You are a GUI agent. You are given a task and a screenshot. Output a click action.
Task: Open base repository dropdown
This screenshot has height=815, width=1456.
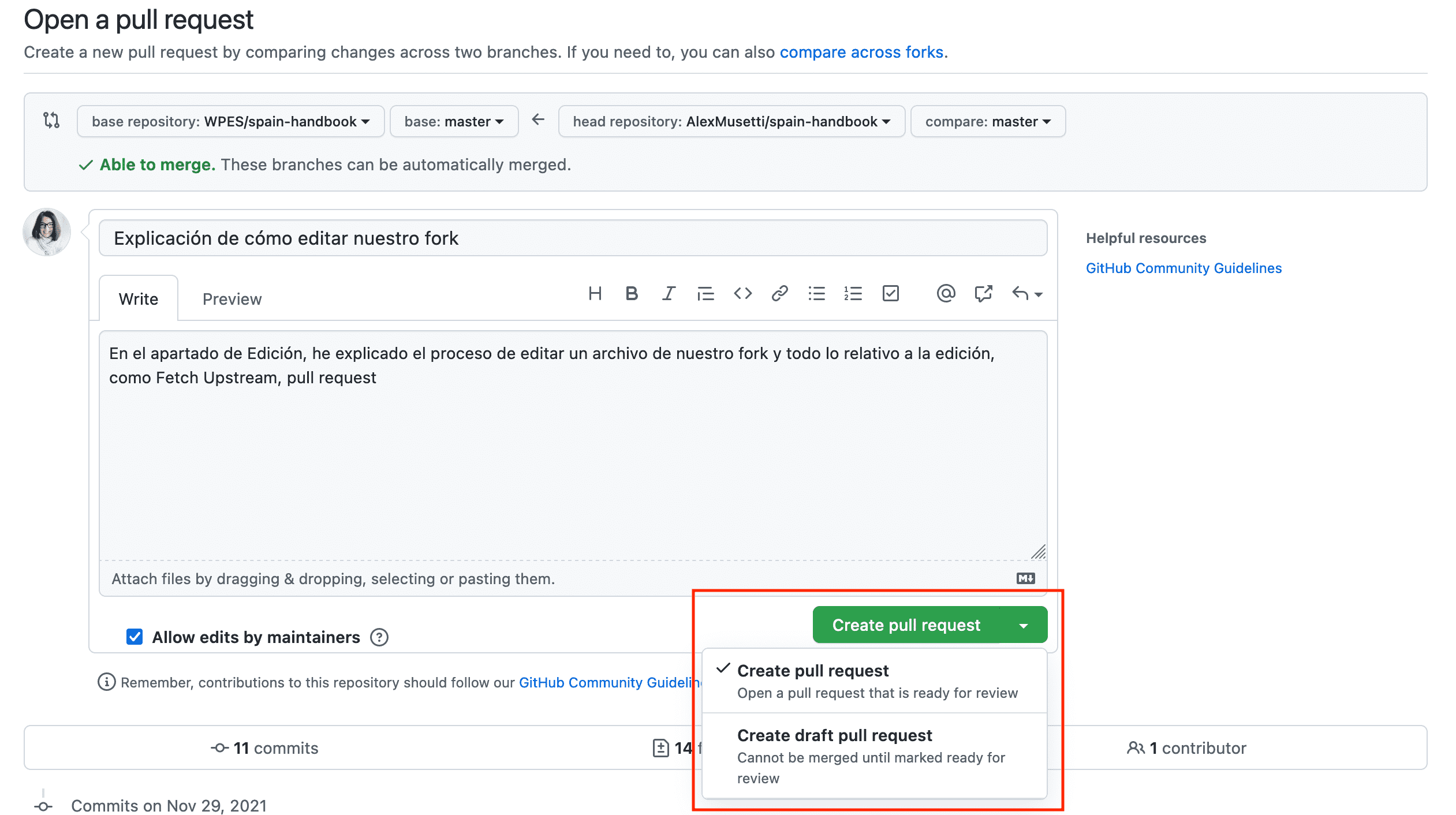pos(230,121)
